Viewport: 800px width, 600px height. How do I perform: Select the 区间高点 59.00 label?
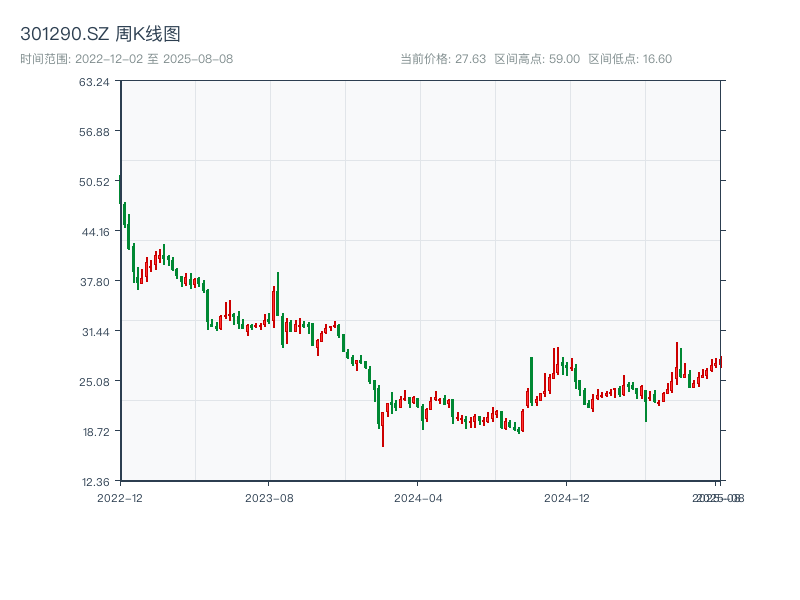pyautogui.click(x=537, y=59)
